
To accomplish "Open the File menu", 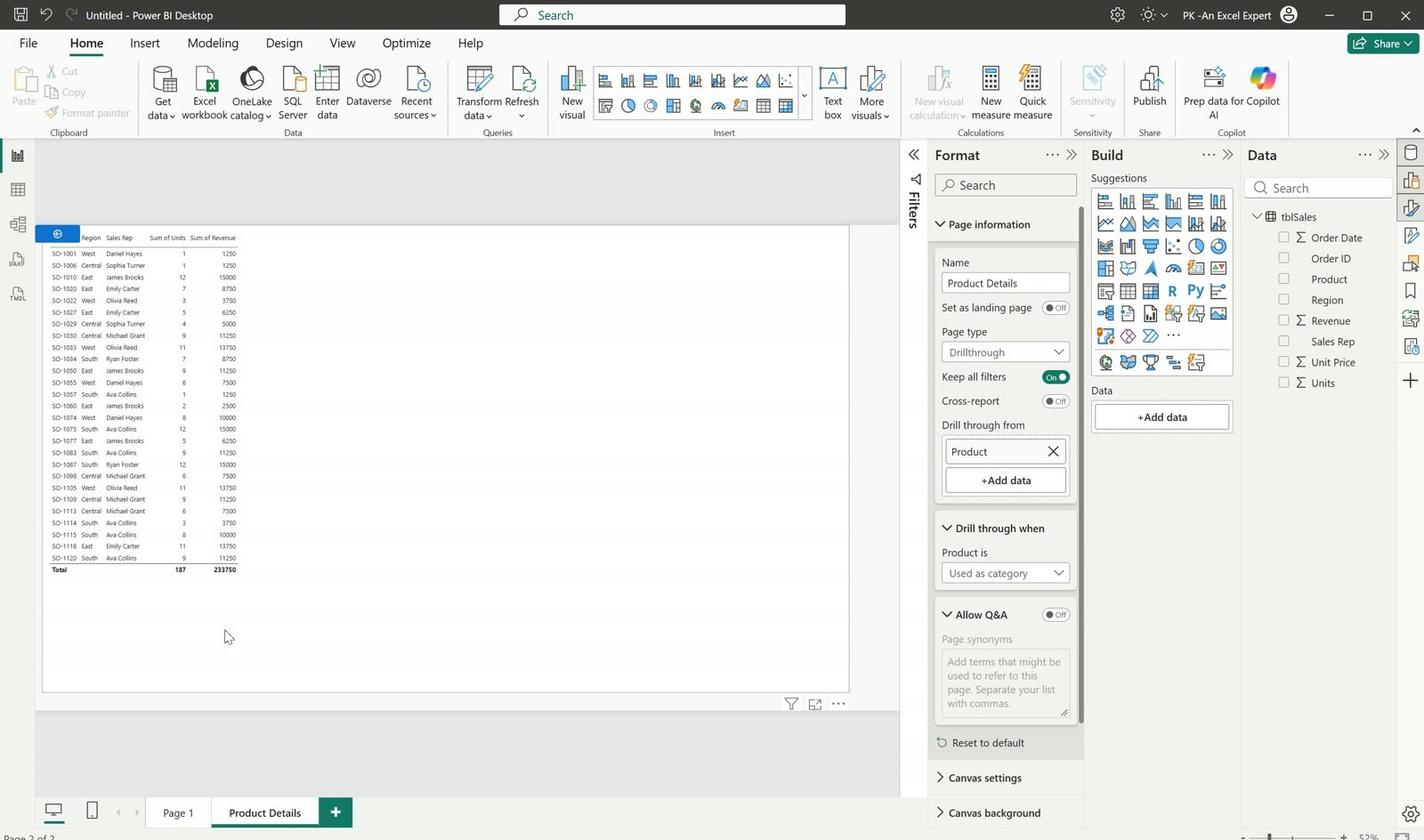I will [28, 43].
